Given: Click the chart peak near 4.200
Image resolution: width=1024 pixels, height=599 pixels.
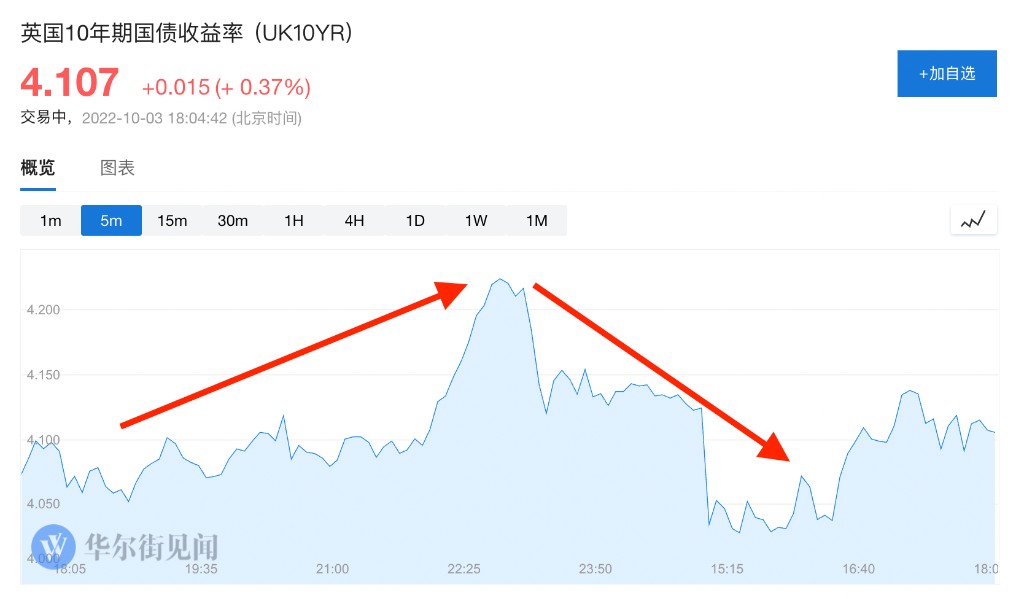Looking at the screenshot, I should click(500, 280).
